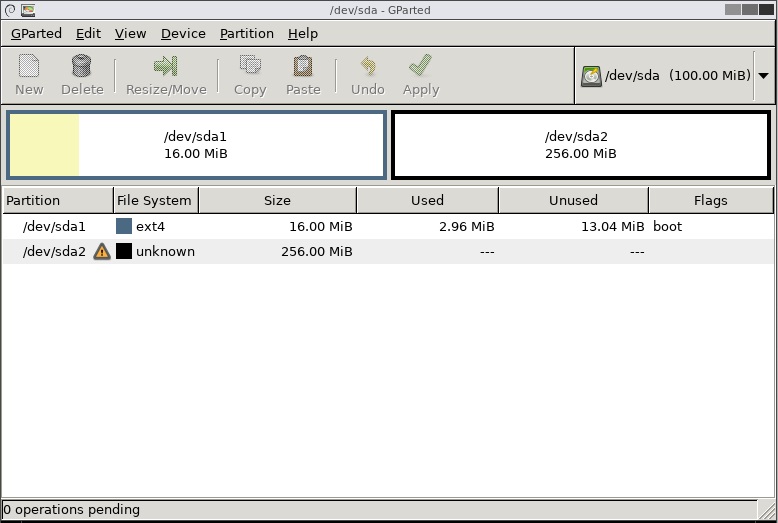Select the /dev/sda1 row in partition list

tap(388, 226)
